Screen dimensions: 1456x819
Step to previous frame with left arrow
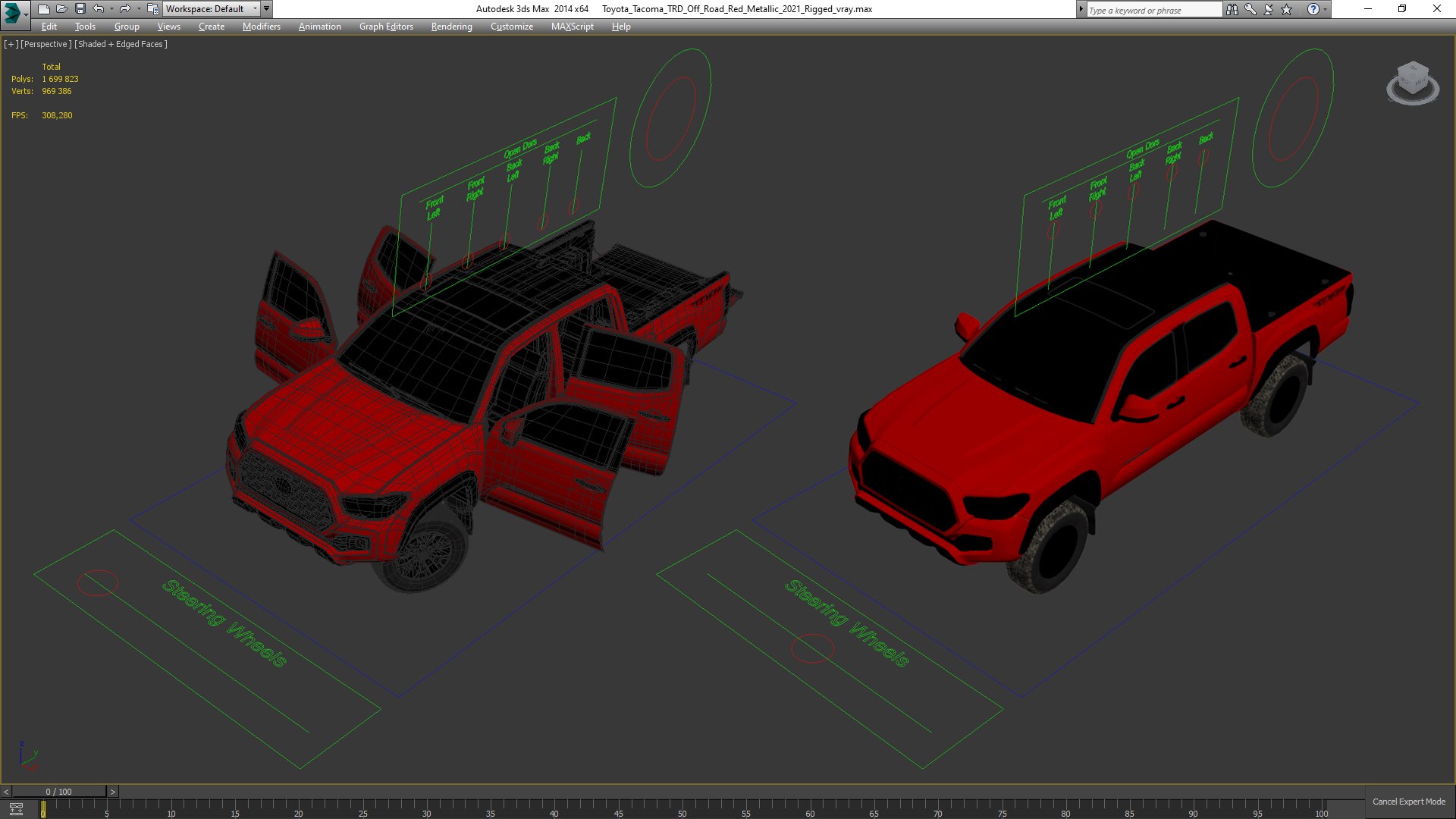(x=6, y=792)
